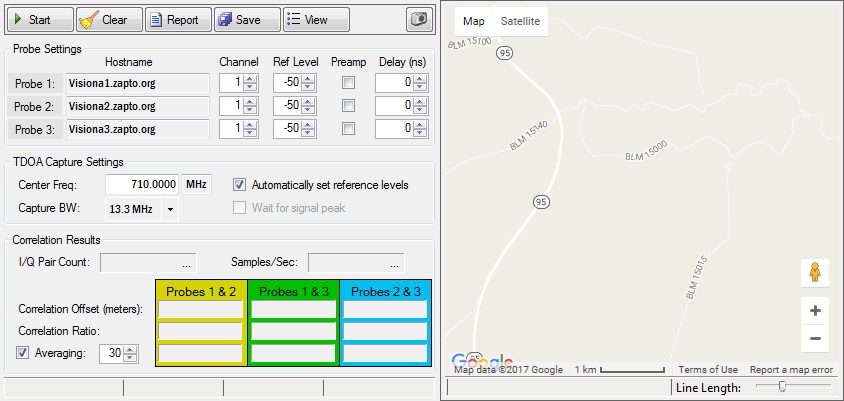
Task: Open the Terms of Use link
Action: tap(707, 370)
